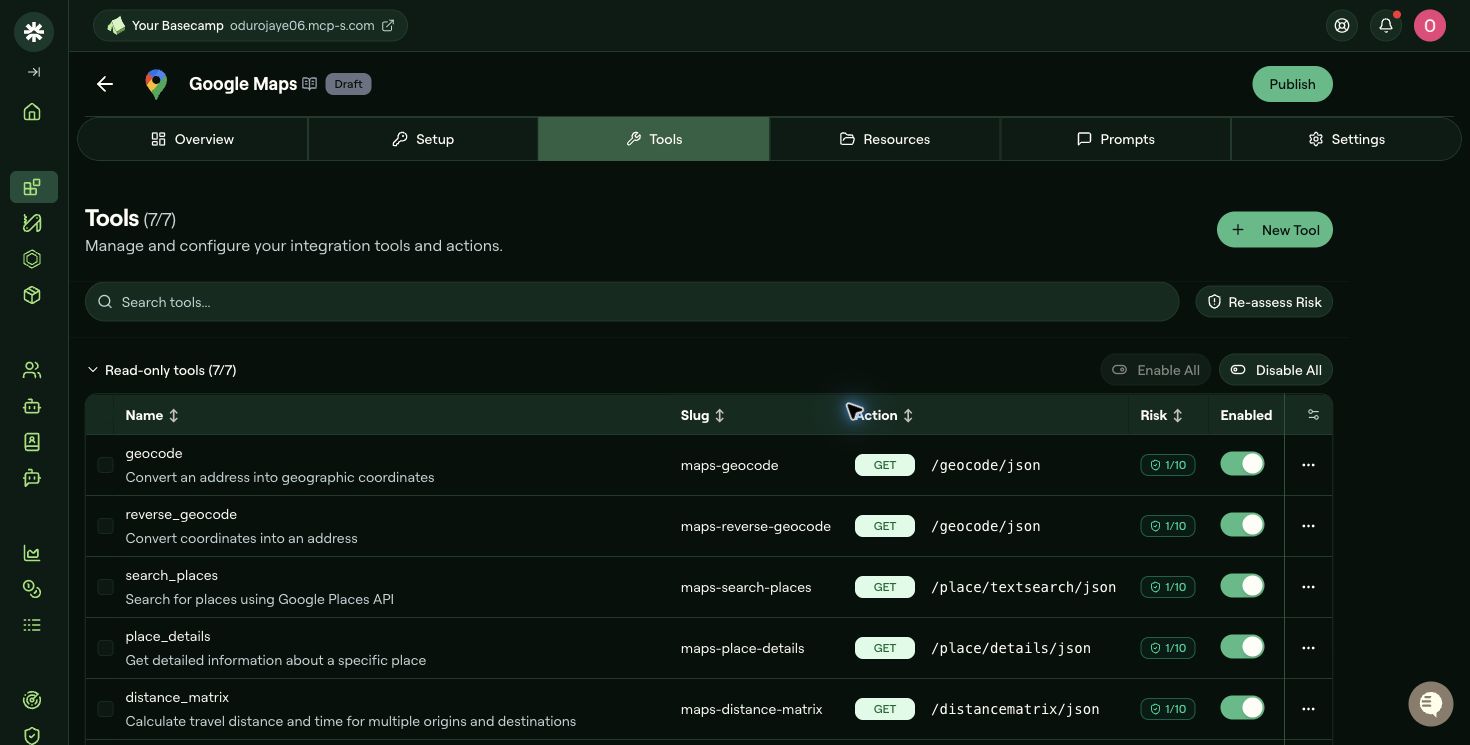Image resolution: width=1470 pixels, height=745 pixels.
Task: Click Re-assess Risk button
Action: click(1264, 302)
